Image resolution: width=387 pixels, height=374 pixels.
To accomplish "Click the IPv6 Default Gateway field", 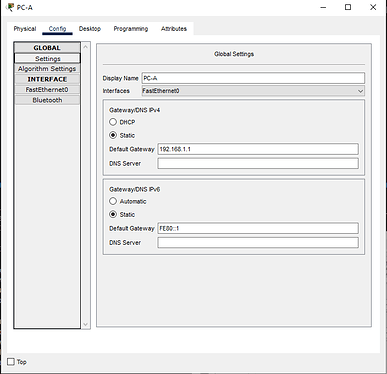I will click(258, 228).
